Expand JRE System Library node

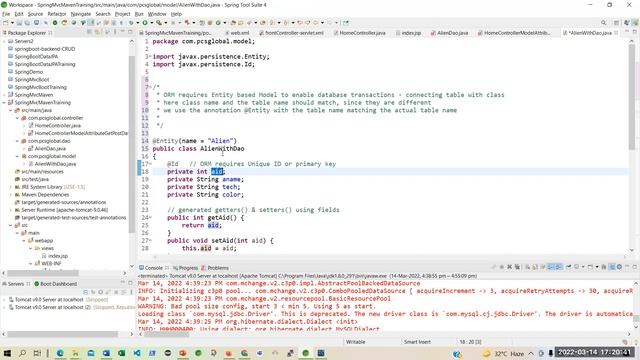point(11,187)
